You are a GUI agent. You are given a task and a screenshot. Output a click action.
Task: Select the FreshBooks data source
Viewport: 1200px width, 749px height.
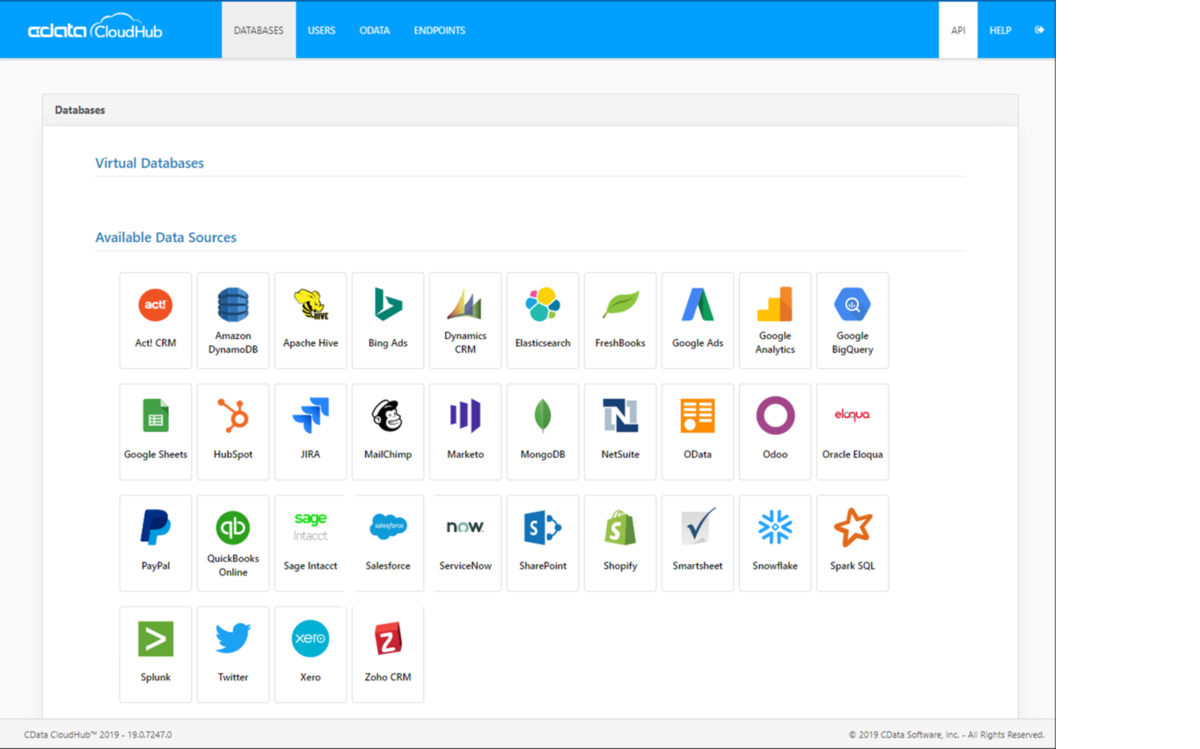(620, 320)
